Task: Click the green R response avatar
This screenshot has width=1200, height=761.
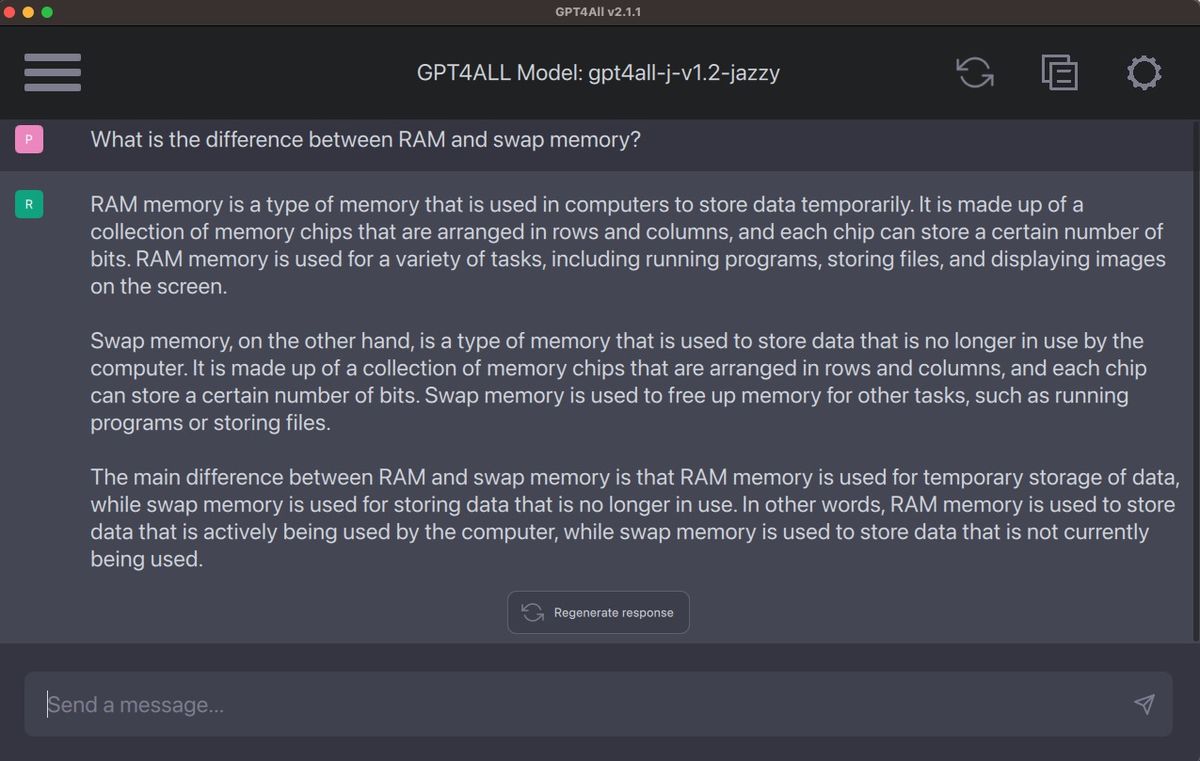Action: pyautogui.click(x=29, y=205)
